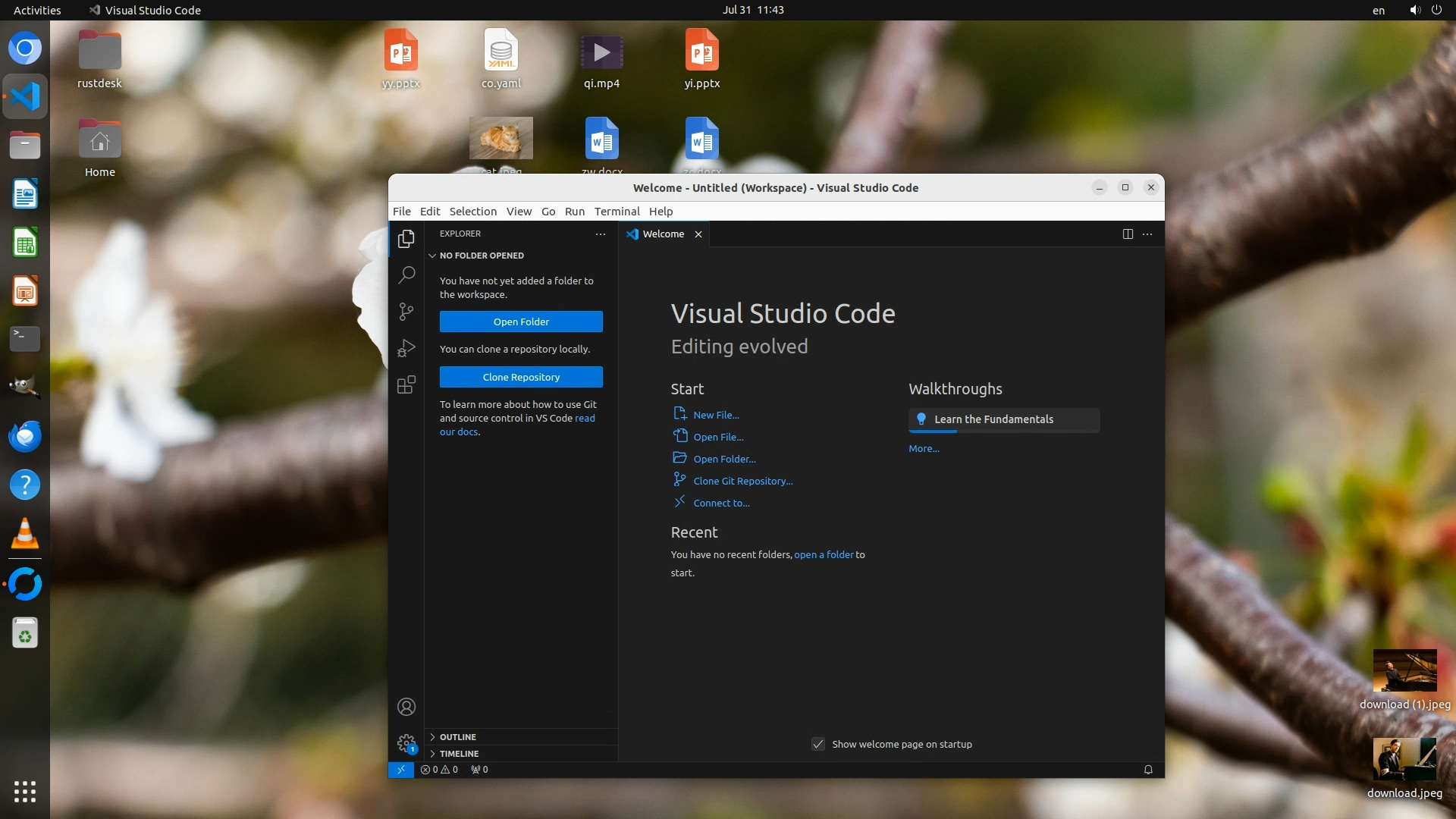1456x819 pixels.
Task: Open the Source Control view icon
Action: 406,312
